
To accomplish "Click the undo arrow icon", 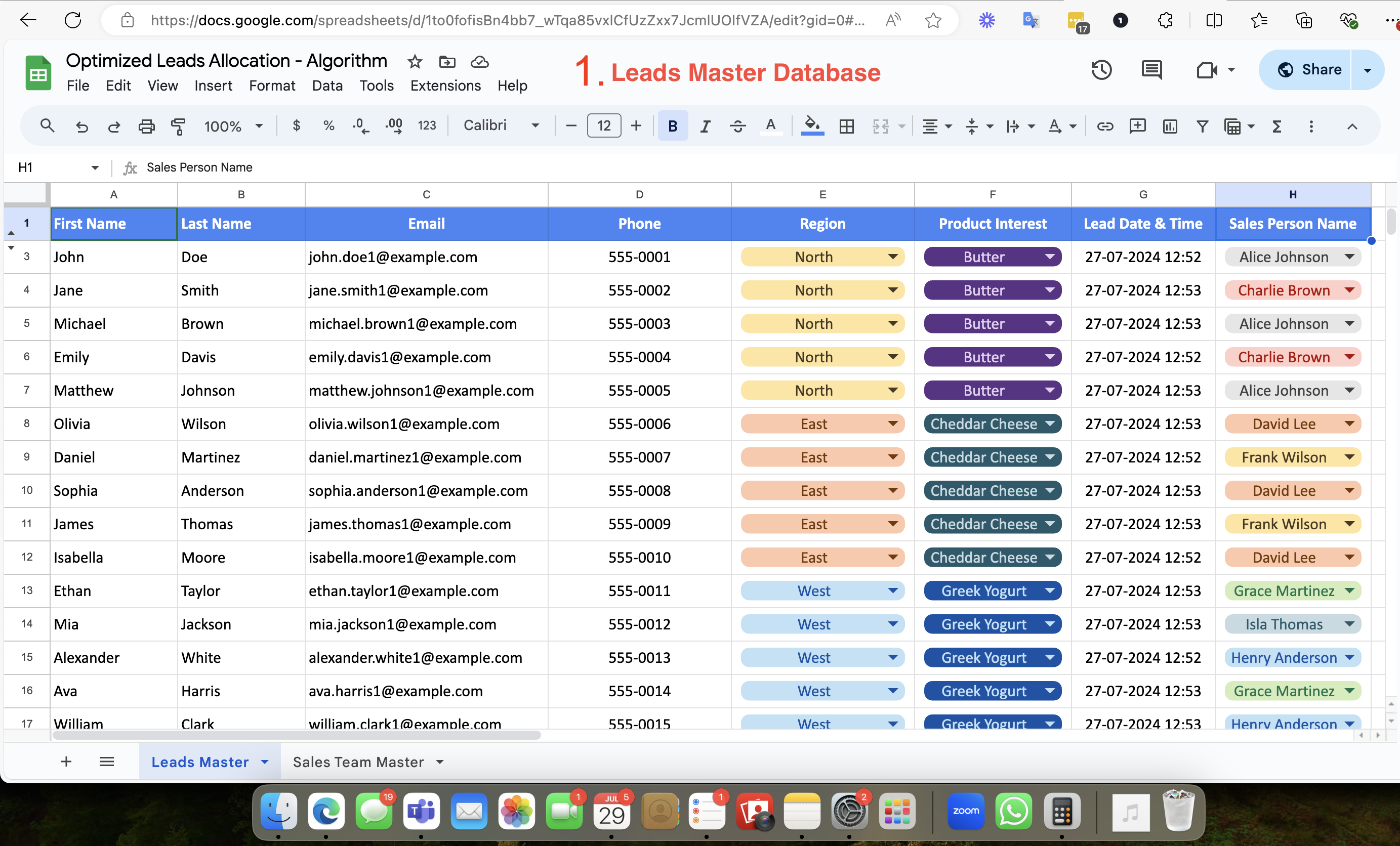I will 82,126.
